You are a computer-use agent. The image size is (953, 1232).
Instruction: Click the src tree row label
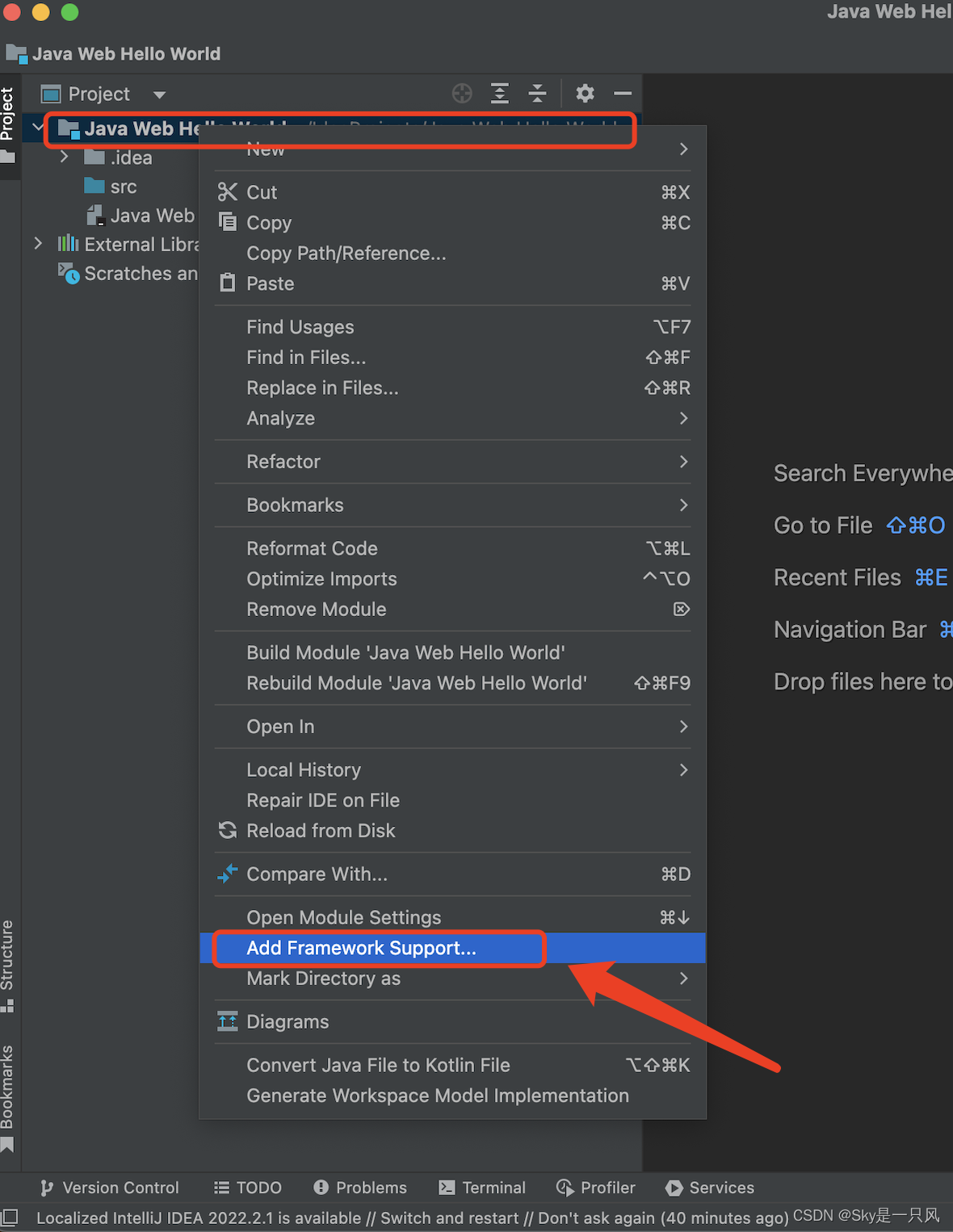click(124, 186)
